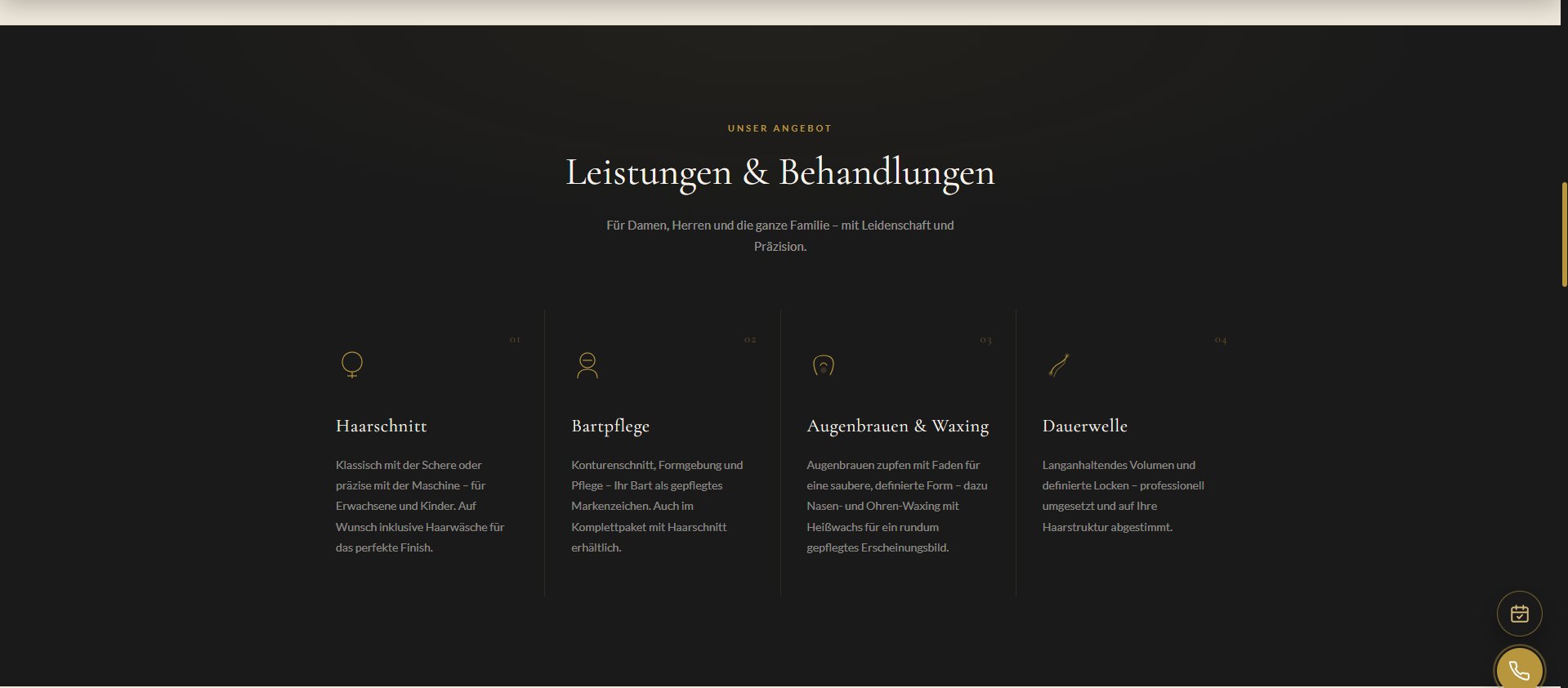Image resolution: width=1568 pixels, height=688 pixels.
Task: Click the page's vertical scrollbar thumb
Action: coord(1564,235)
